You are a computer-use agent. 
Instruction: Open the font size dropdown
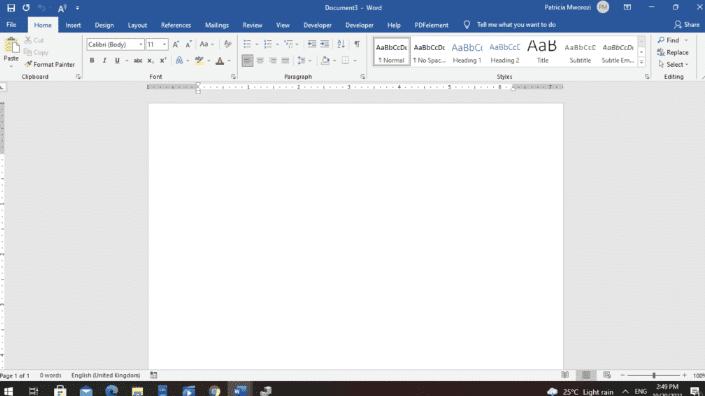click(x=165, y=44)
